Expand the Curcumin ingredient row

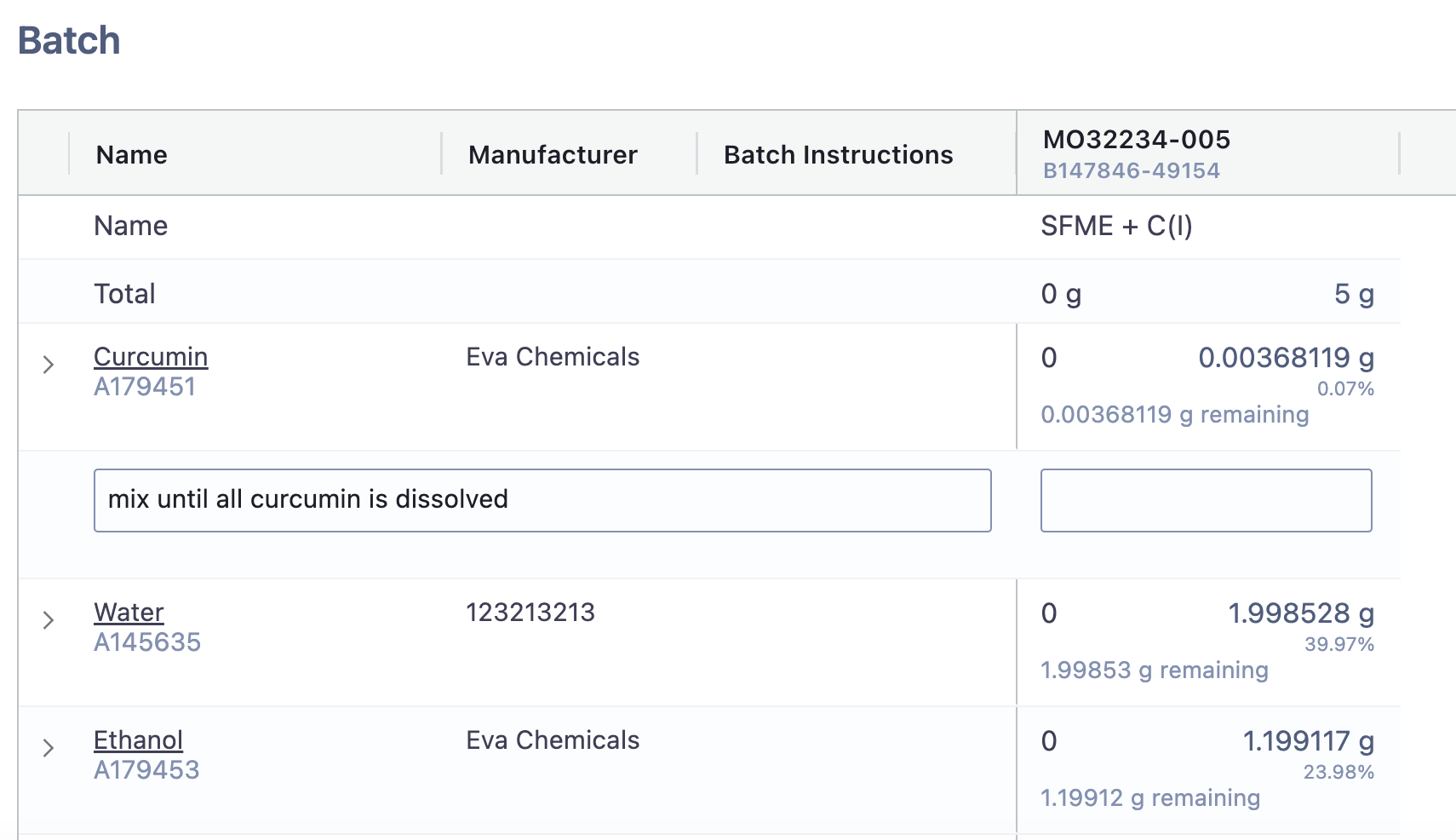tap(49, 365)
